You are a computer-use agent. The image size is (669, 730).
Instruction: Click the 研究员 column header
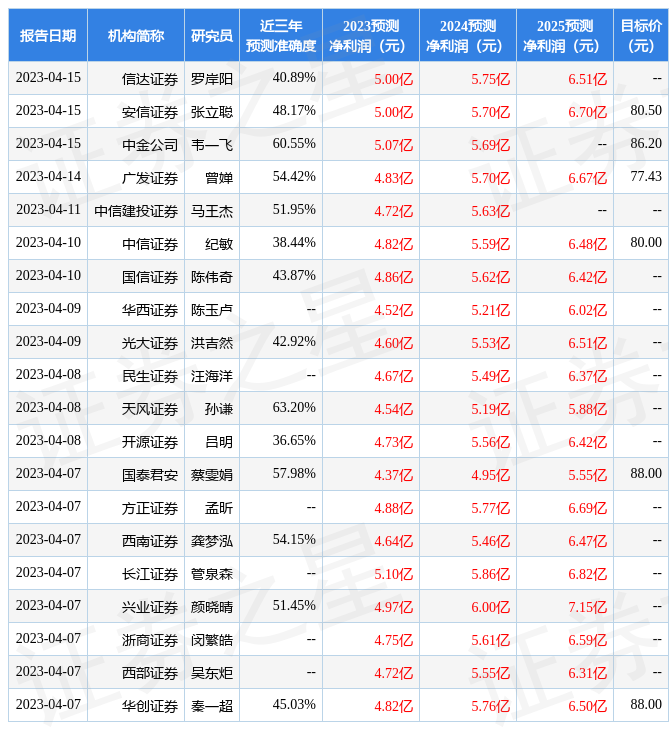click(212, 35)
